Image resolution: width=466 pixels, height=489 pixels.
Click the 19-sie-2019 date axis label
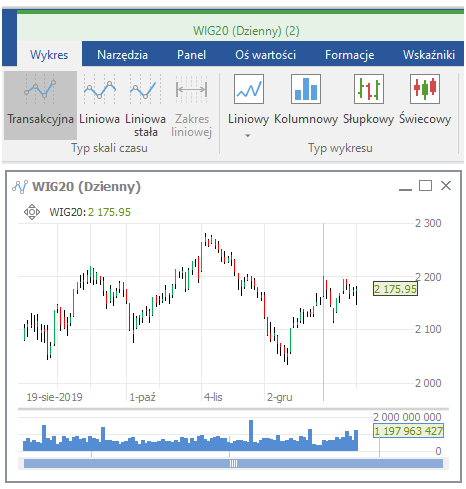54,397
